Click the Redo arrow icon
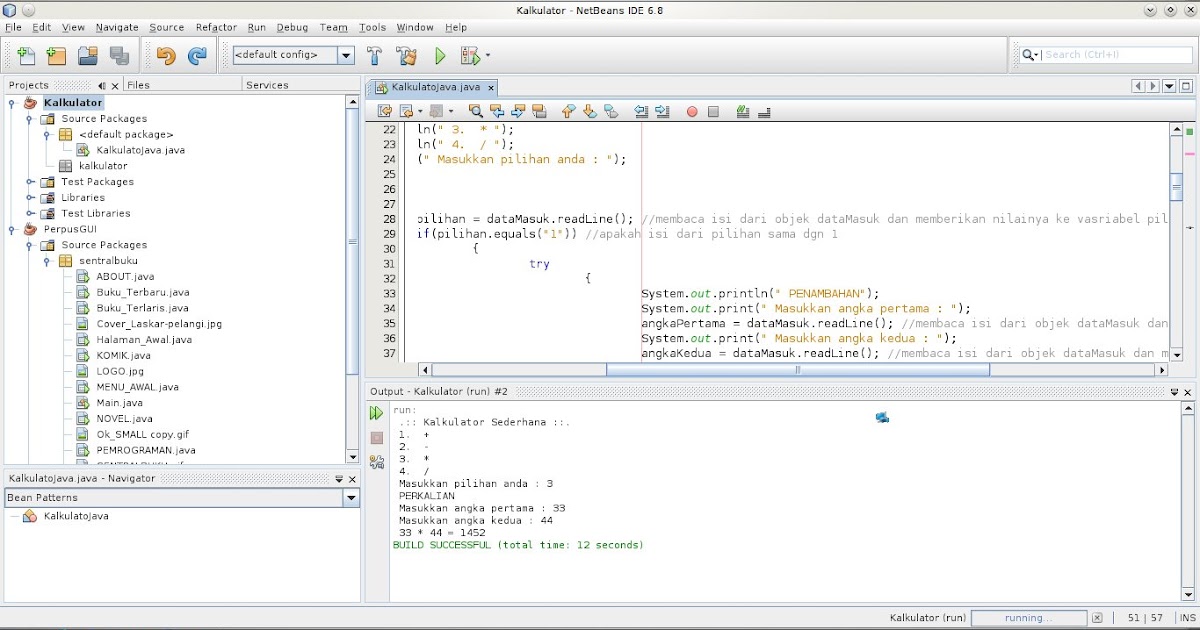Image resolution: width=1200 pixels, height=630 pixels. click(197, 56)
